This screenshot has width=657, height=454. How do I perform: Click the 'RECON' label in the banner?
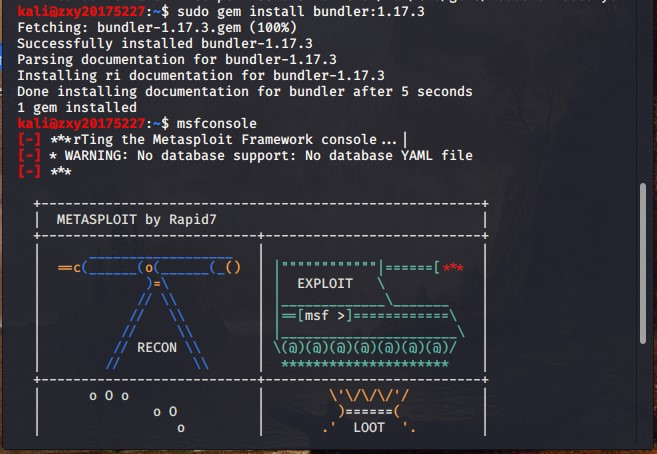[157, 348]
